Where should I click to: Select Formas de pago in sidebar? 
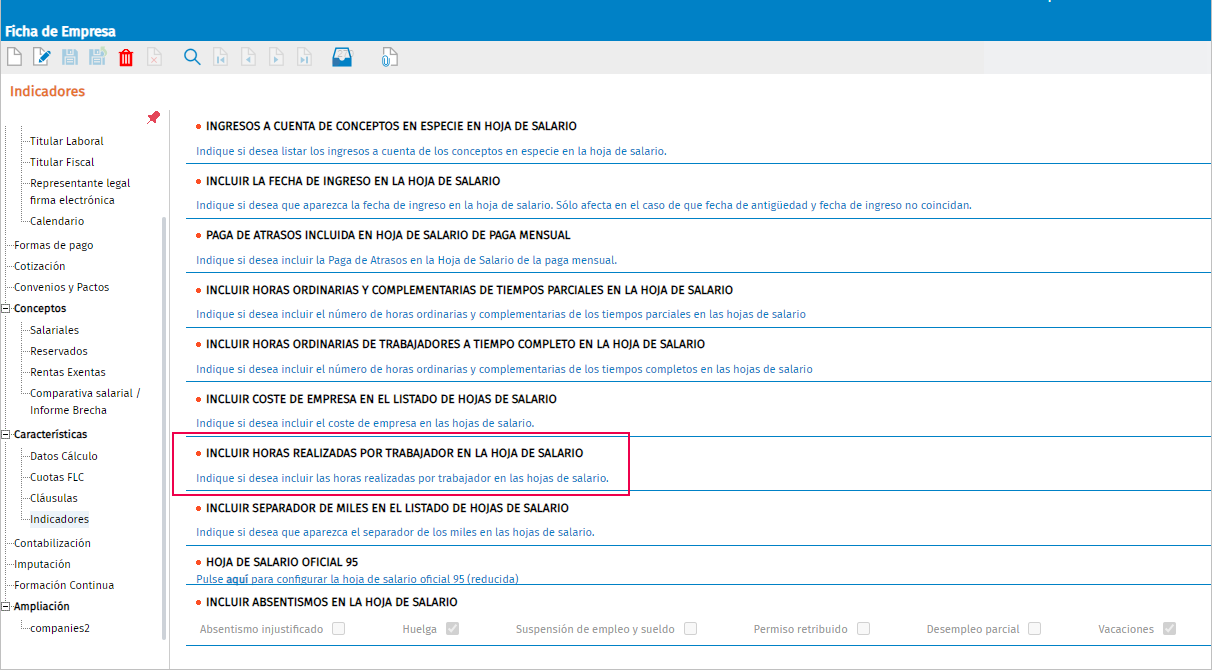54,245
